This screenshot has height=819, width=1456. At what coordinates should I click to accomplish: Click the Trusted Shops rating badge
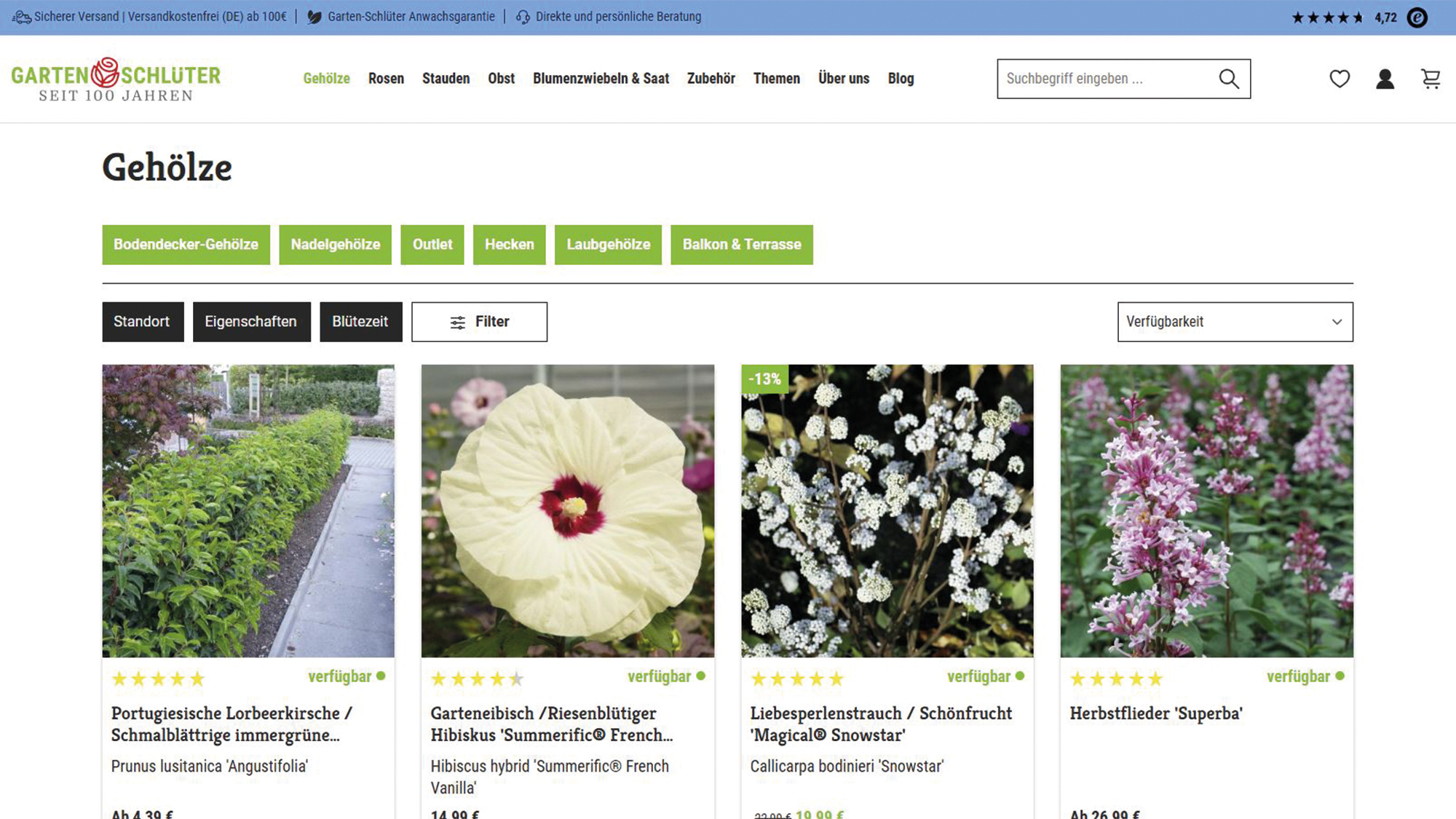[x=1417, y=17]
